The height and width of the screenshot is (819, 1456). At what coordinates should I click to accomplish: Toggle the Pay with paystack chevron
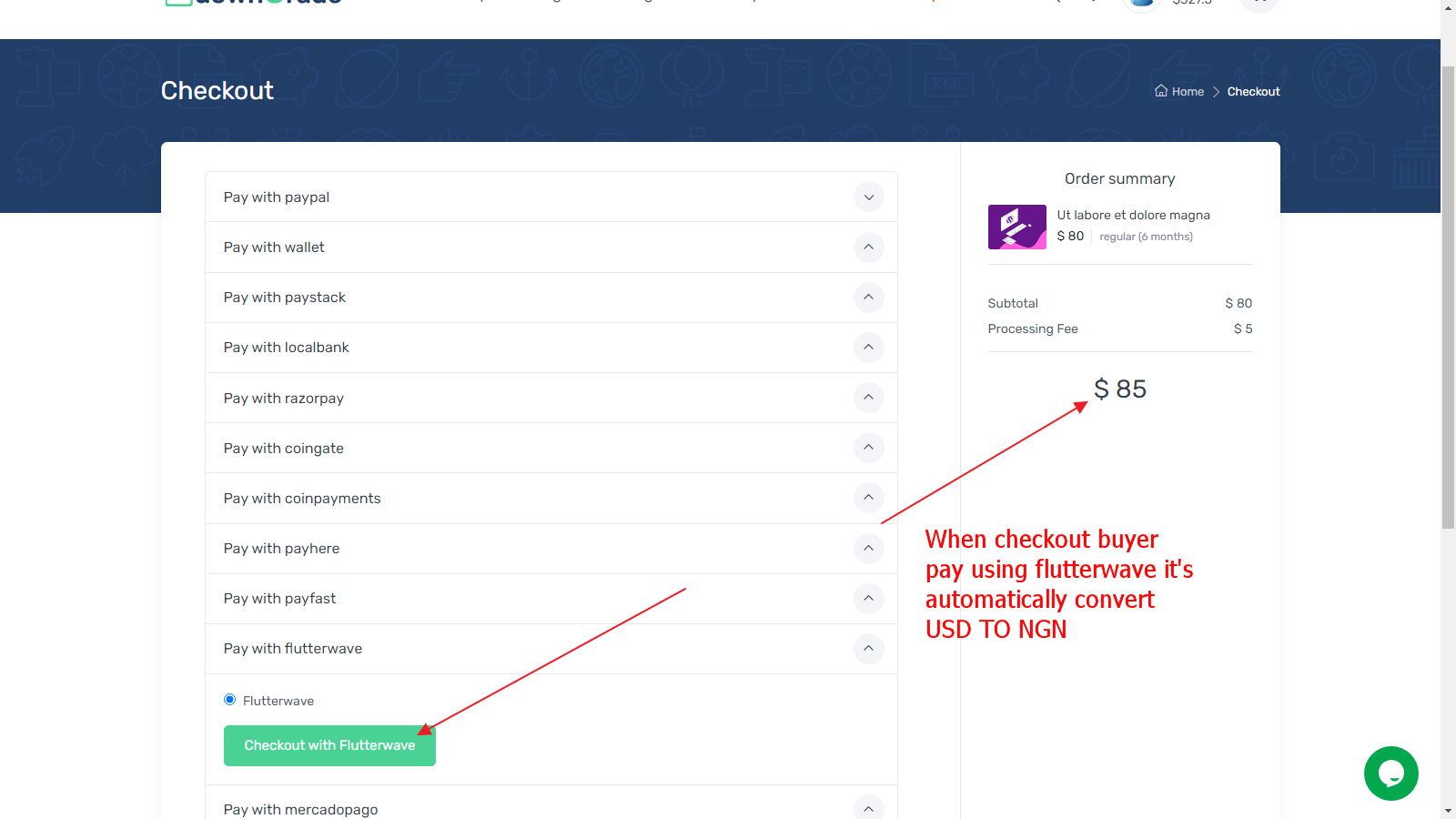coord(869,298)
